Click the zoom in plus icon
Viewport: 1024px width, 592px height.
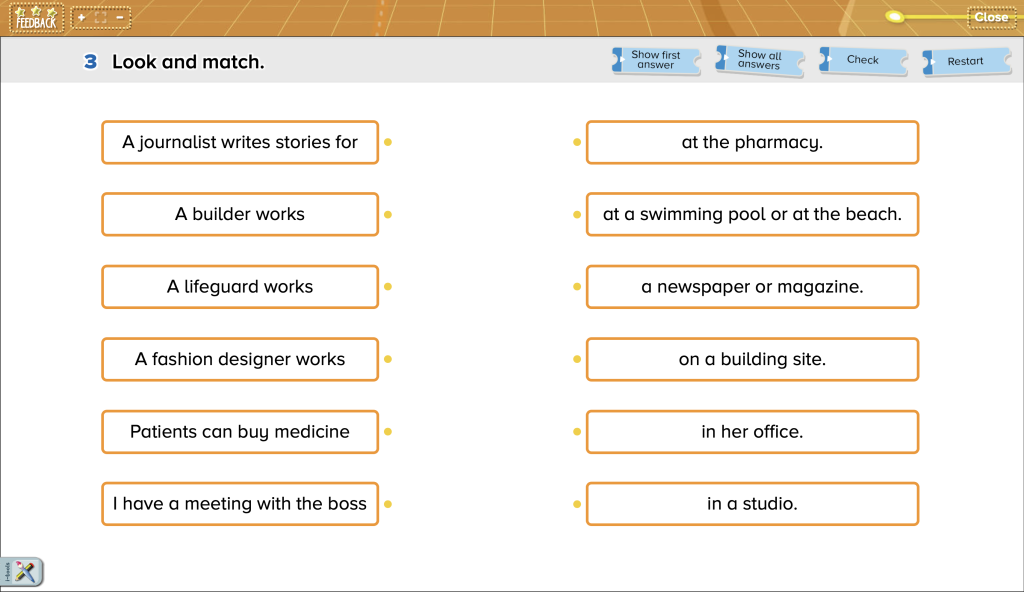81,17
